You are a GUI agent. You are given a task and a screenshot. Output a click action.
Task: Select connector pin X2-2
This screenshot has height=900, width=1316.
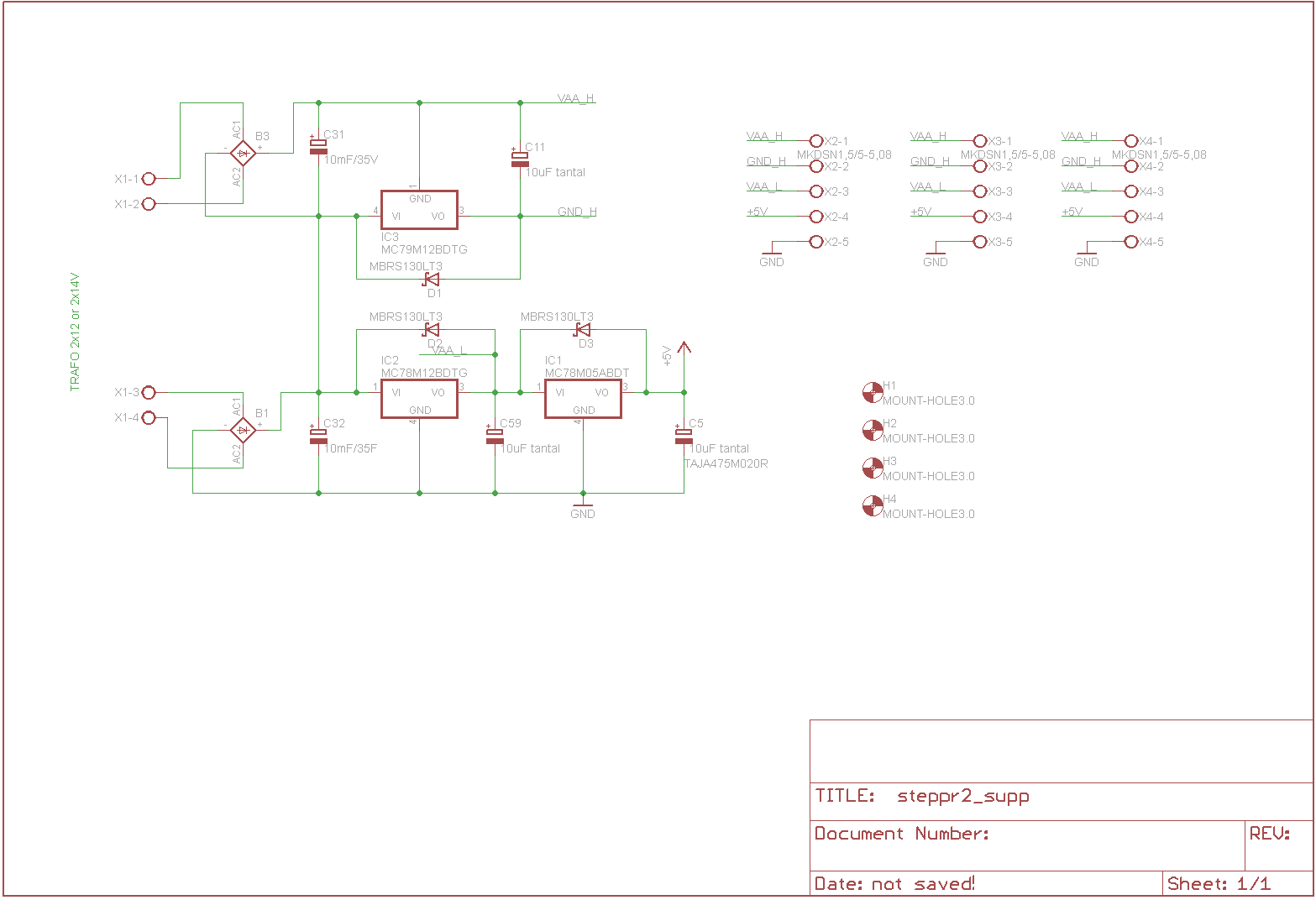(815, 166)
